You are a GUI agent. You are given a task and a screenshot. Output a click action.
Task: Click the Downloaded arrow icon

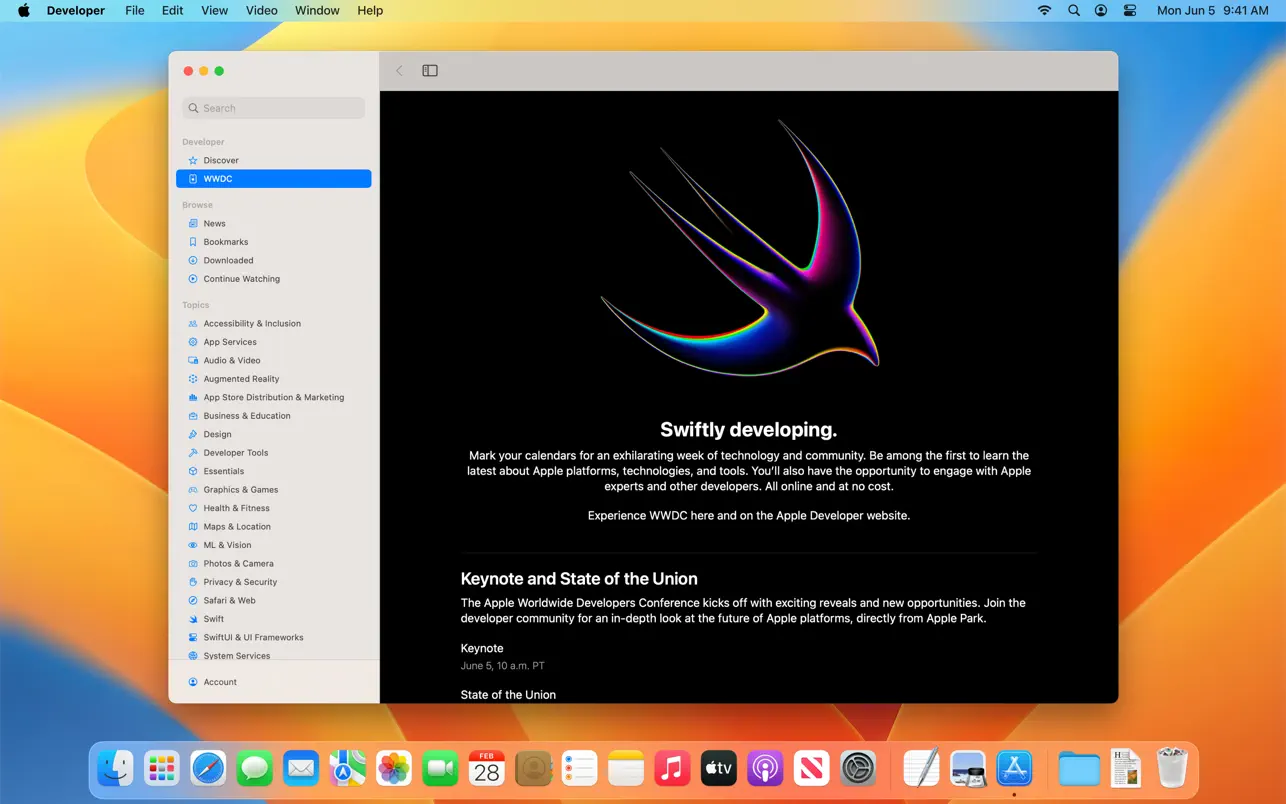193,260
